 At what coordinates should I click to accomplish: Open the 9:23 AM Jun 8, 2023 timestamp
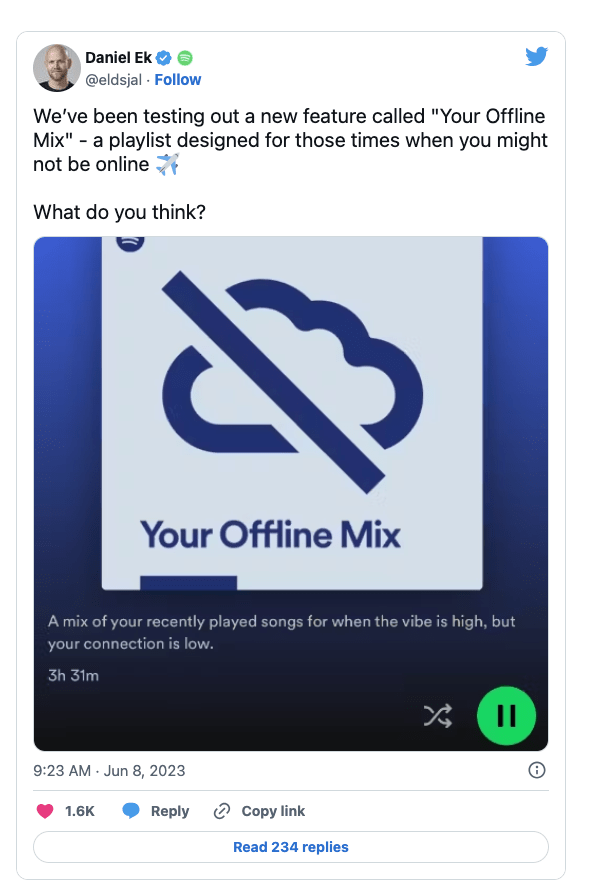pyautogui.click(x=110, y=771)
